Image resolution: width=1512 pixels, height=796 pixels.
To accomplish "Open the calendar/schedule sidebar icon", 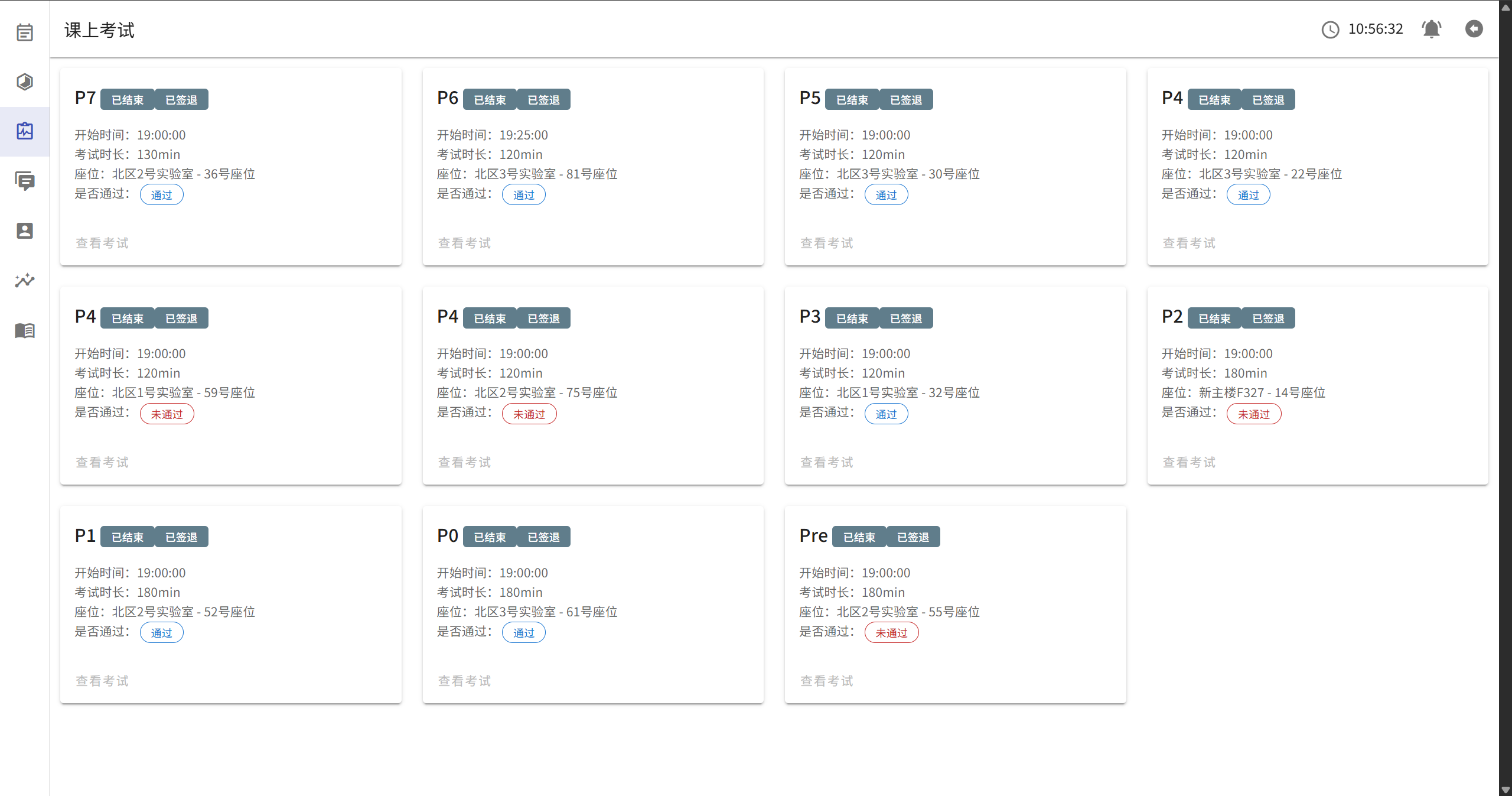I will coord(24,33).
